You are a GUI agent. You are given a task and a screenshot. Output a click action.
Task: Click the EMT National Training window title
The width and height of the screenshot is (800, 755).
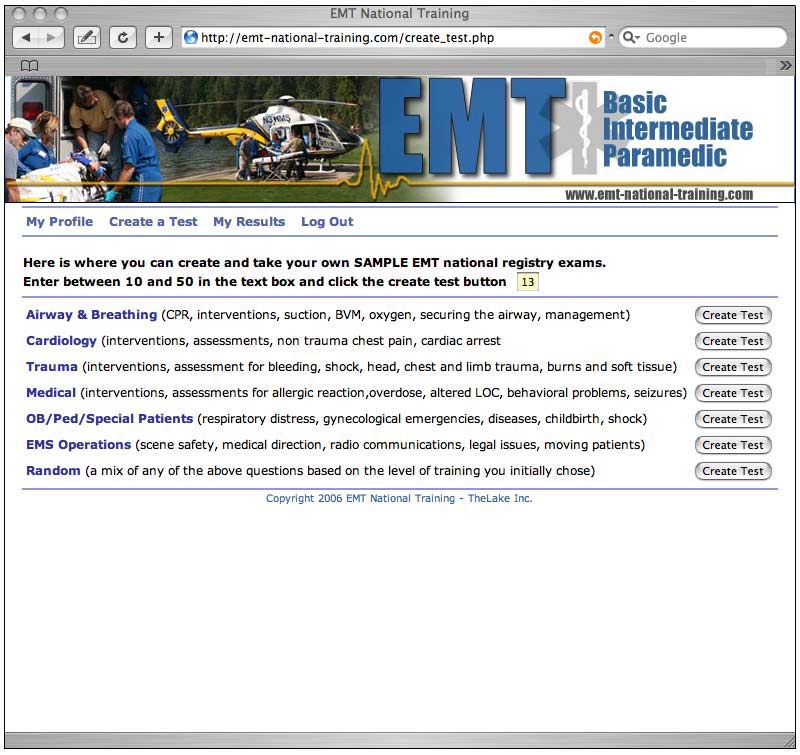399,14
